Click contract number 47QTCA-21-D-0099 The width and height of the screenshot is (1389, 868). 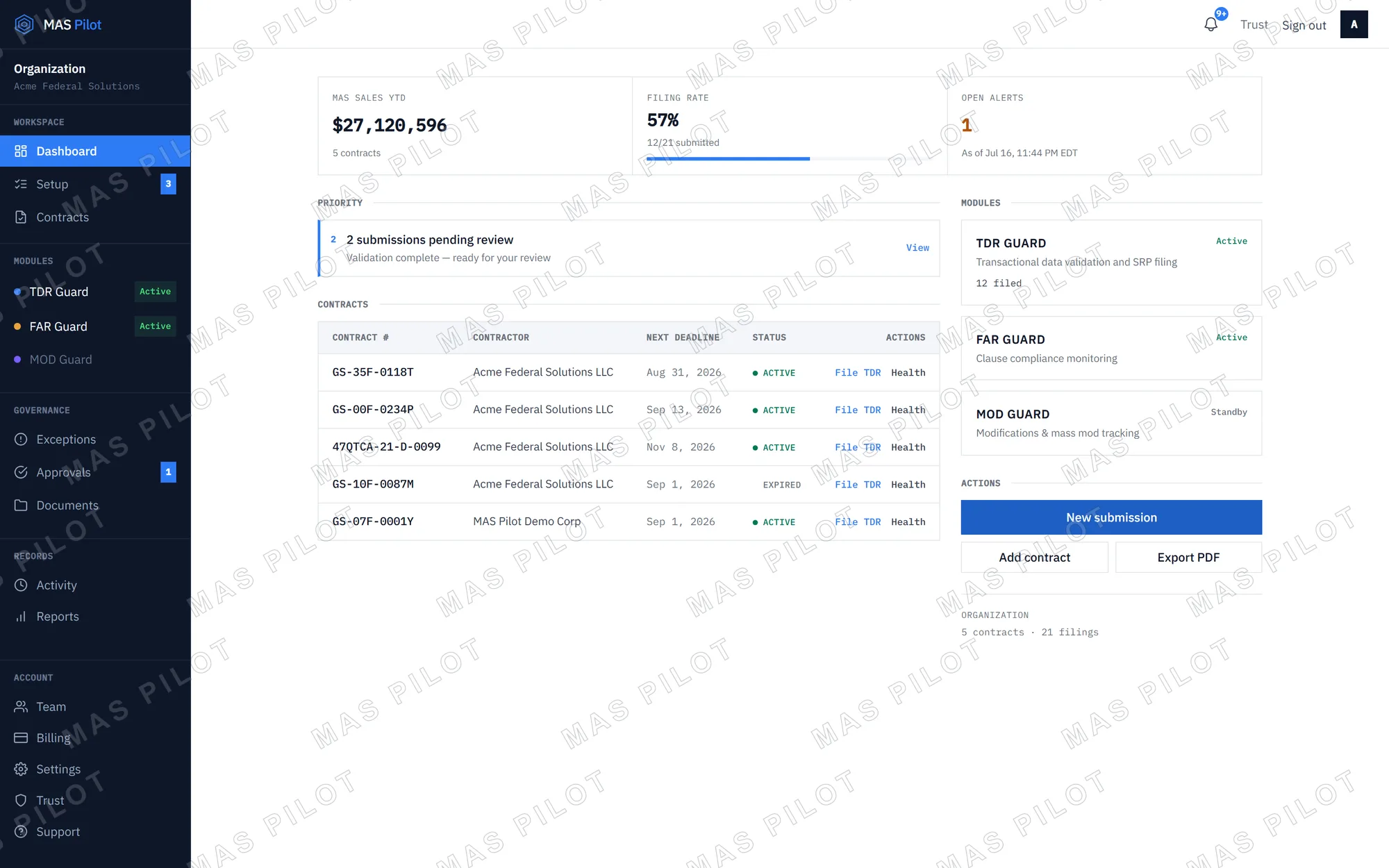click(386, 447)
